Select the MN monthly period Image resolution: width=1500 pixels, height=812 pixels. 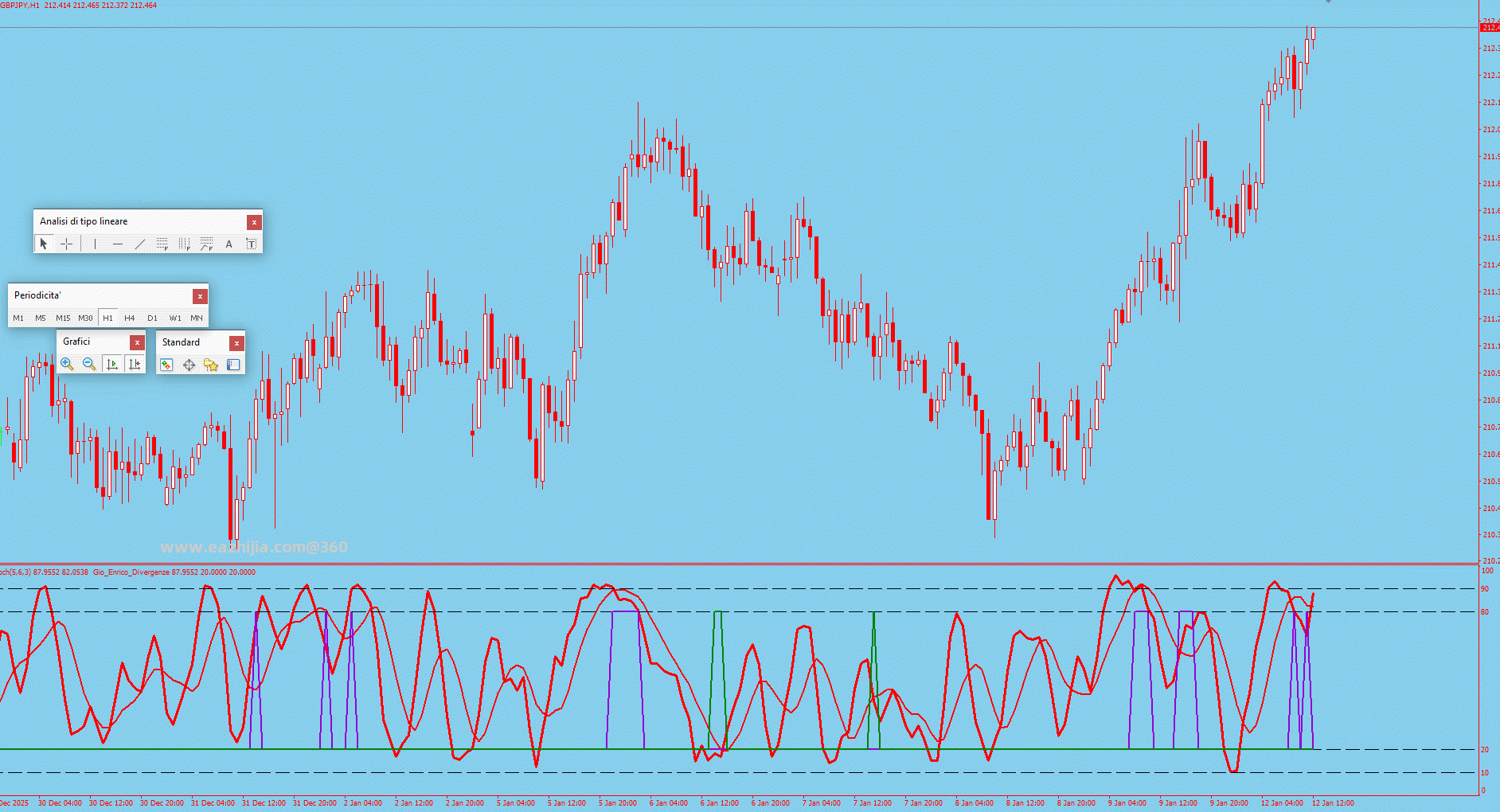[x=197, y=318]
